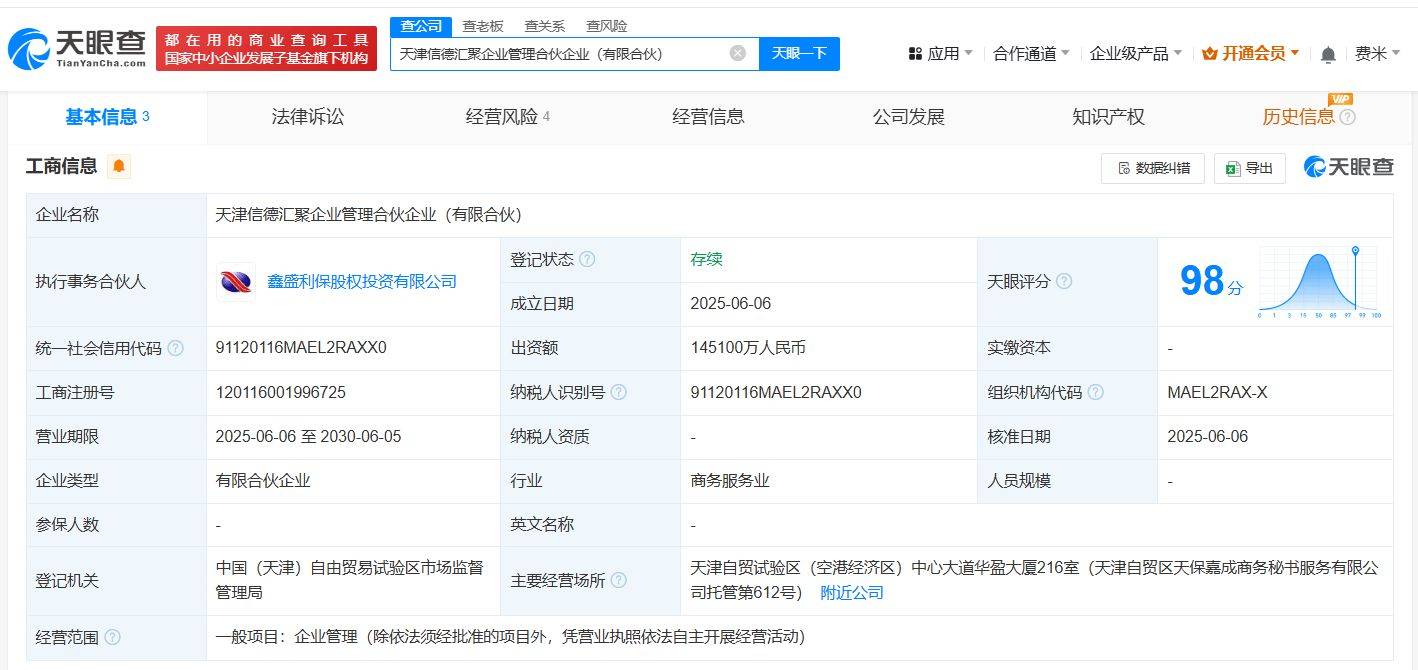Image resolution: width=1418 pixels, height=670 pixels.
Task: Open the 基本信息 tab
Action: [107, 117]
